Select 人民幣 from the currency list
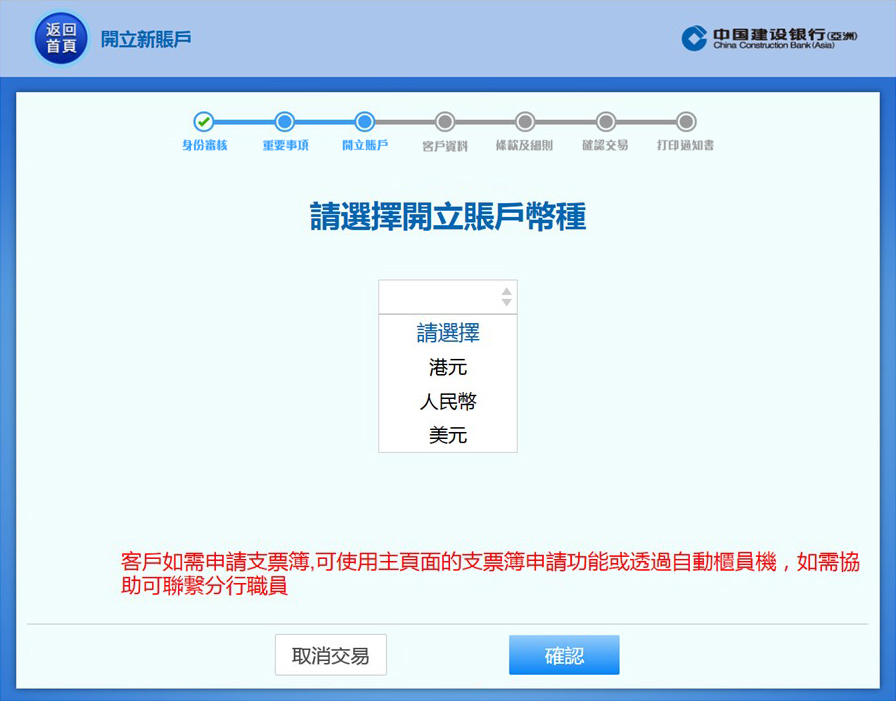The height and width of the screenshot is (701, 896). (x=447, y=402)
